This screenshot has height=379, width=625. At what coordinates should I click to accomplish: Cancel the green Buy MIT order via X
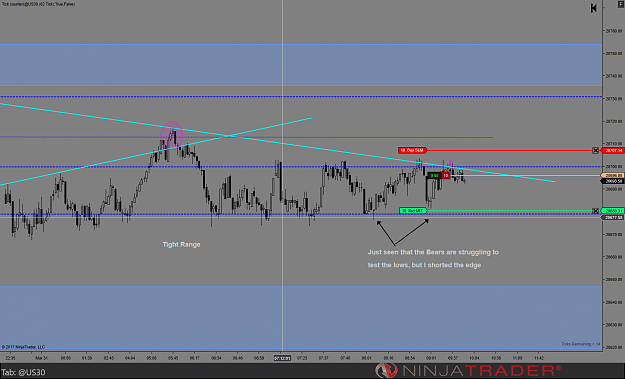[x=596, y=211]
